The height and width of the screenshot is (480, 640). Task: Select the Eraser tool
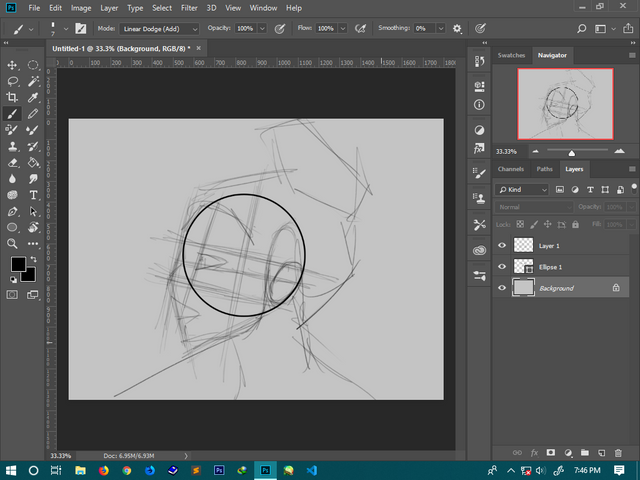point(12,163)
